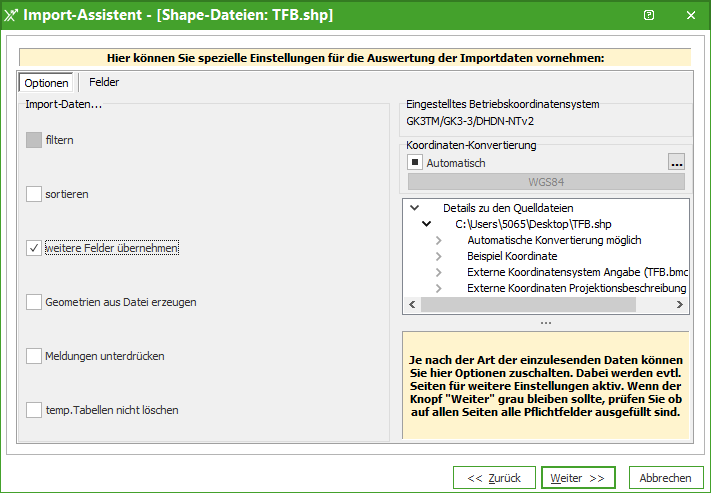
Task: Click the help icon in title bar
Action: click(x=649, y=15)
